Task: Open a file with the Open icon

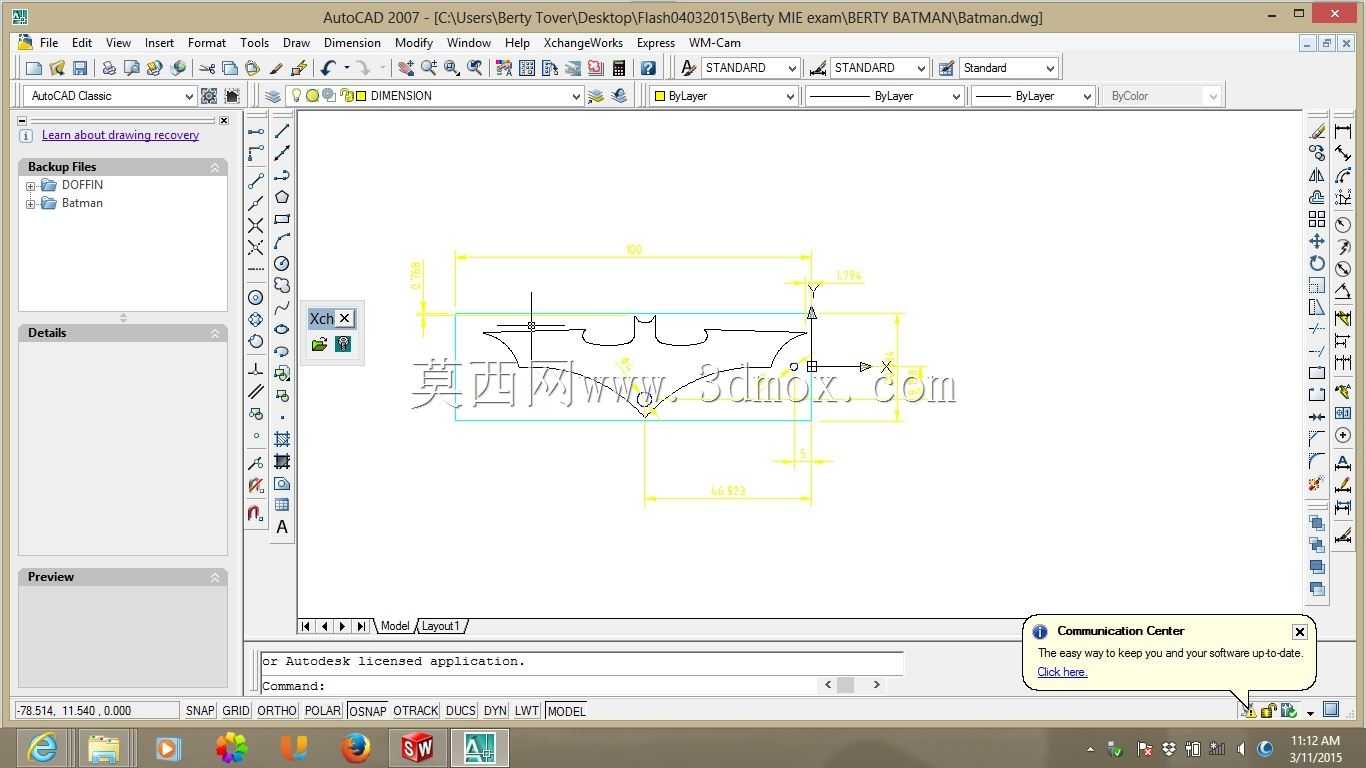Action: tap(57, 68)
